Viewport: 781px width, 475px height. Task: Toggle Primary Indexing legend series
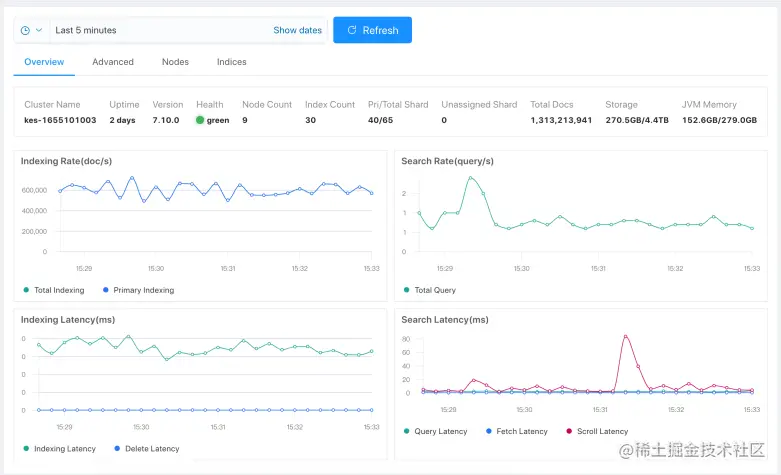pos(138,290)
